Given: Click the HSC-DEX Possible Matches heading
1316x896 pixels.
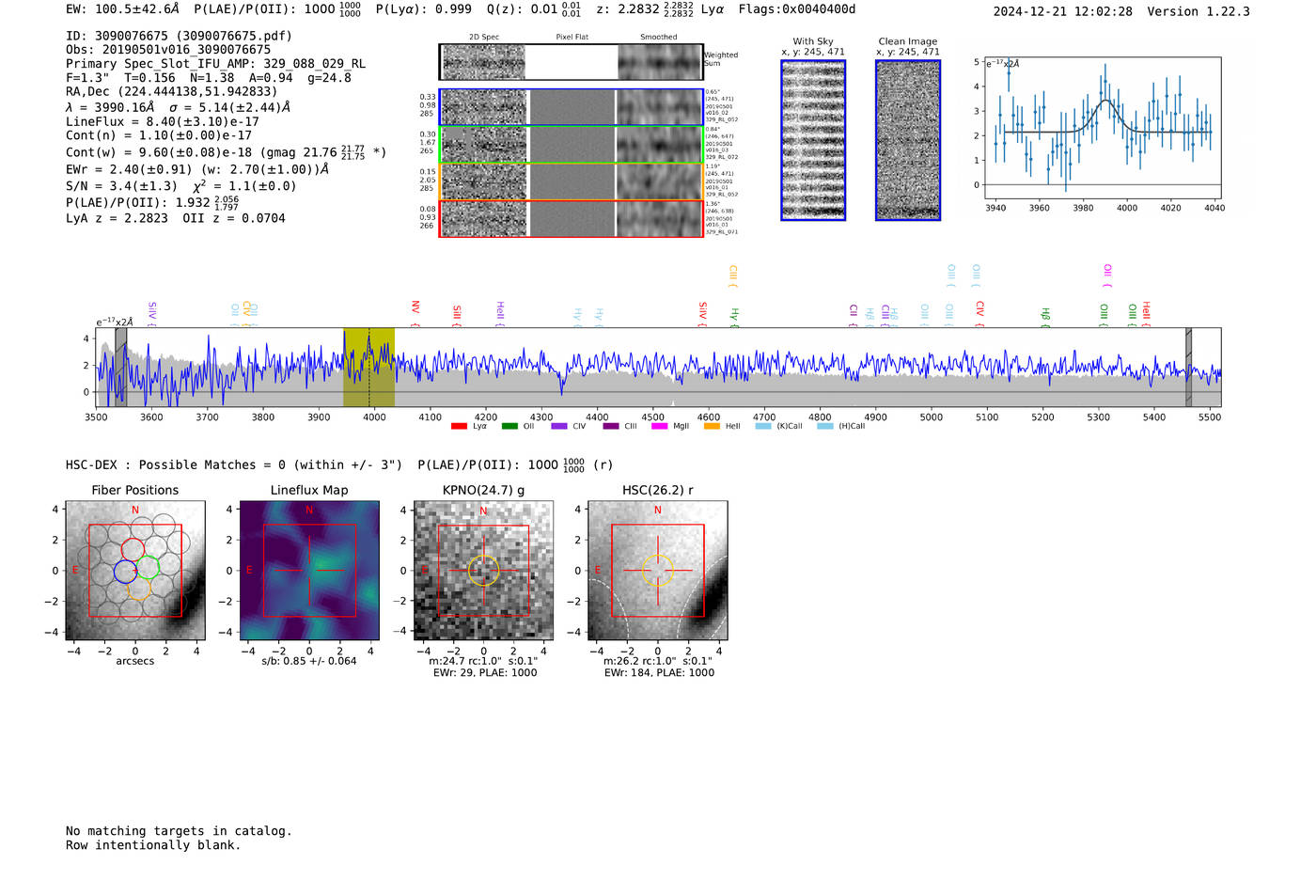Looking at the screenshot, I should (233, 464).
